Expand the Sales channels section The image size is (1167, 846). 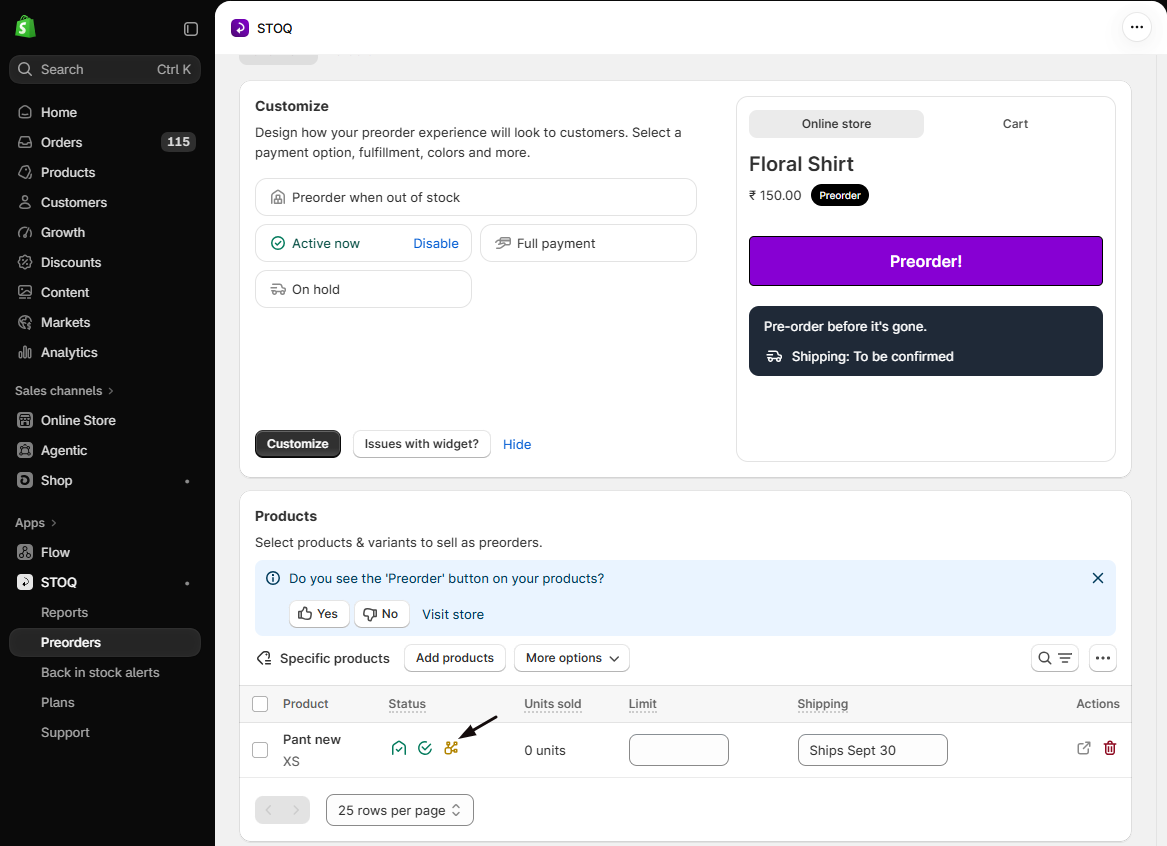tap(65, 391)
